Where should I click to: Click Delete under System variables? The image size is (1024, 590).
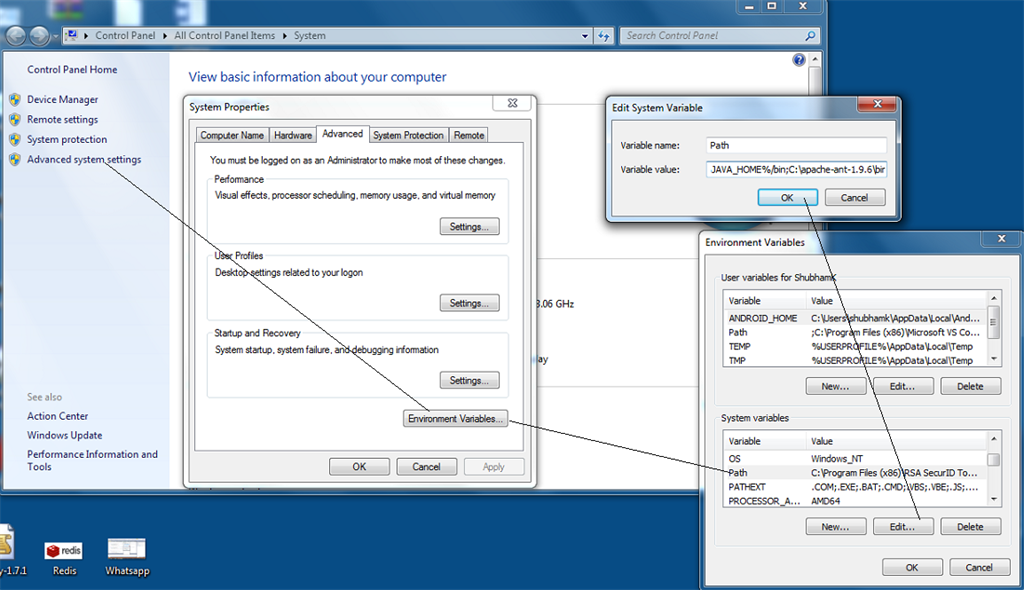pos(970,527)
